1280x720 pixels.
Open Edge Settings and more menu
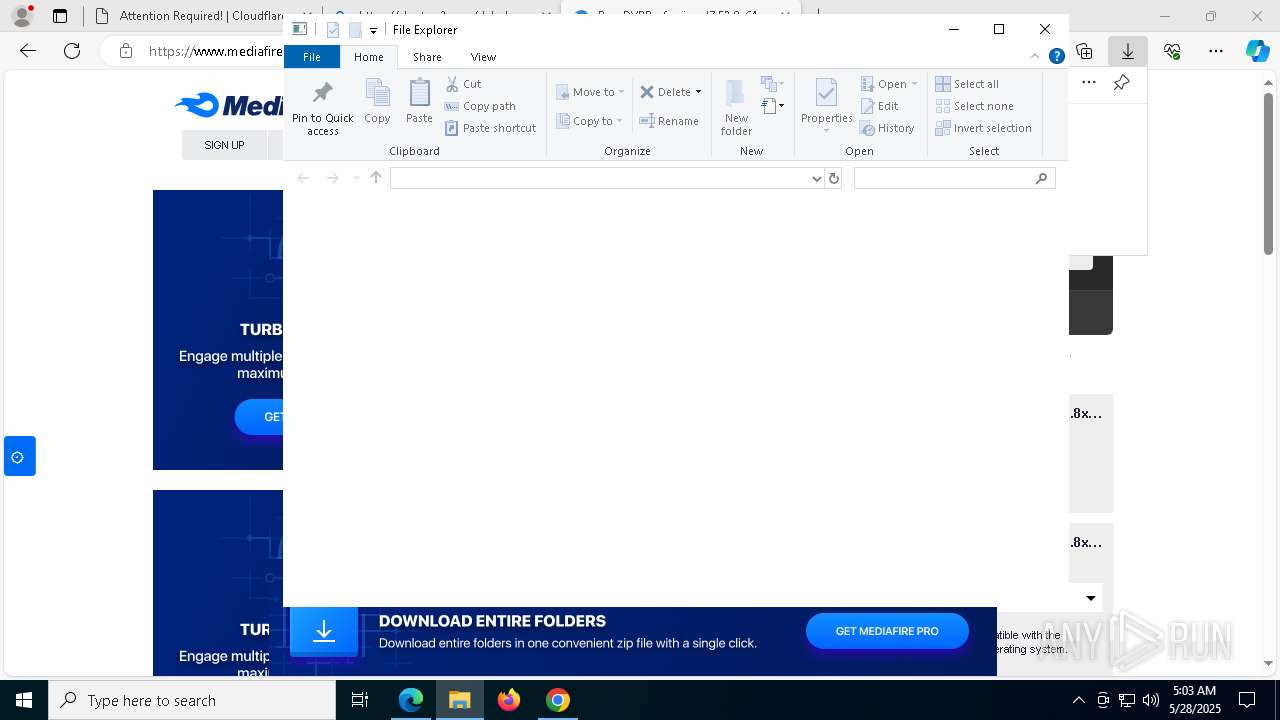[x=1215, y=51]
